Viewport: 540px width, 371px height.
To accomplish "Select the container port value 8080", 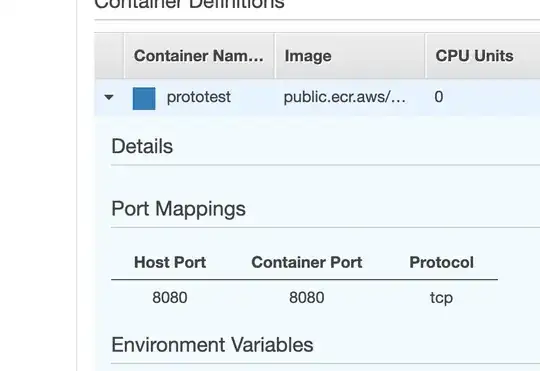I will coord(307,298).
